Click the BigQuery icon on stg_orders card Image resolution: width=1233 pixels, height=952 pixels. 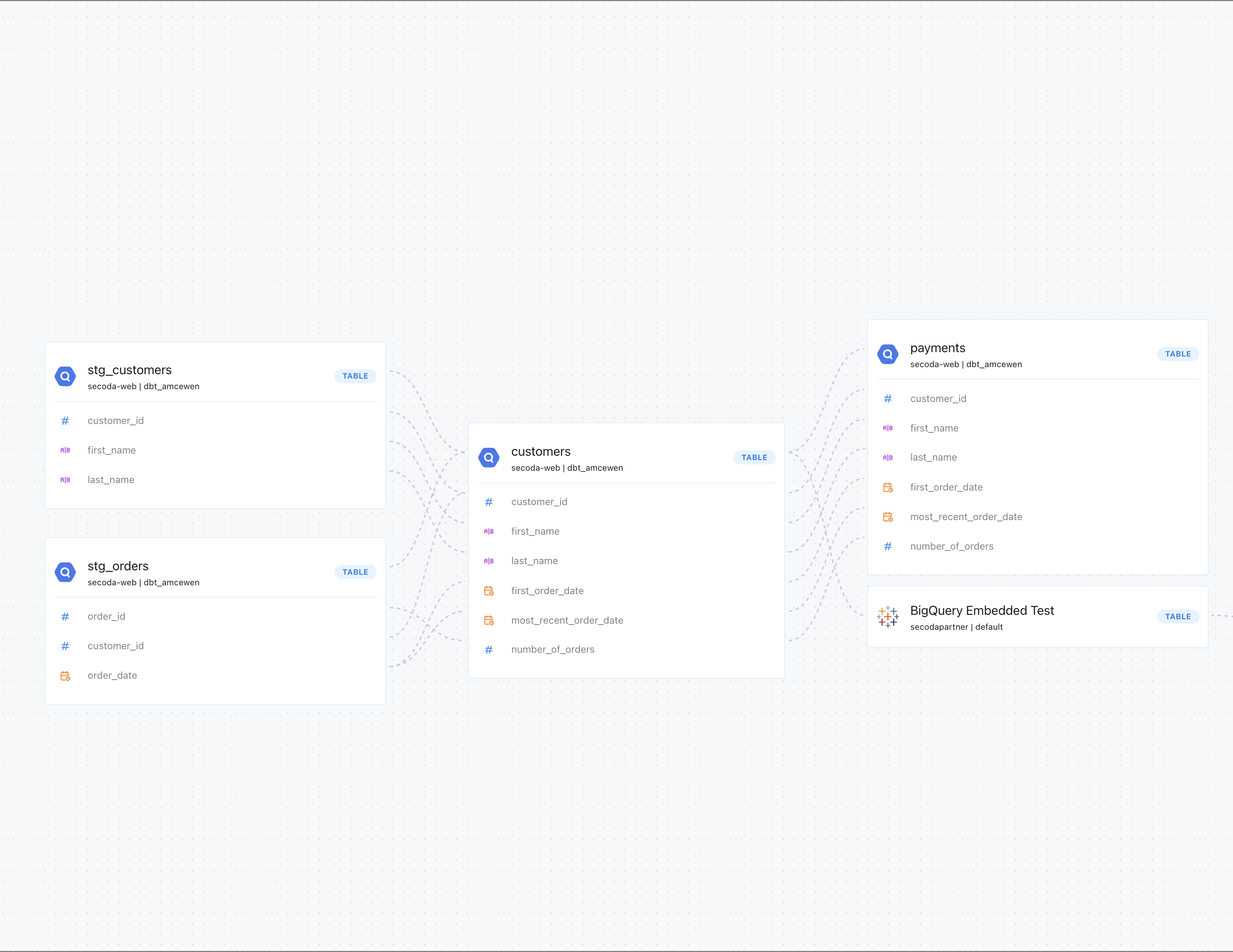click(65, 572)
